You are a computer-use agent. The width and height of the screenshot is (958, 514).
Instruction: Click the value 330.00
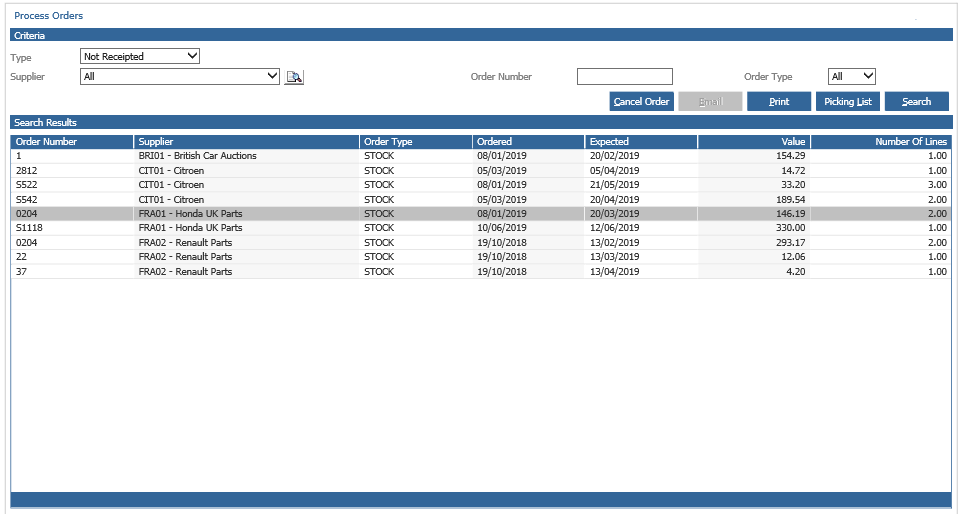(791, 228)
